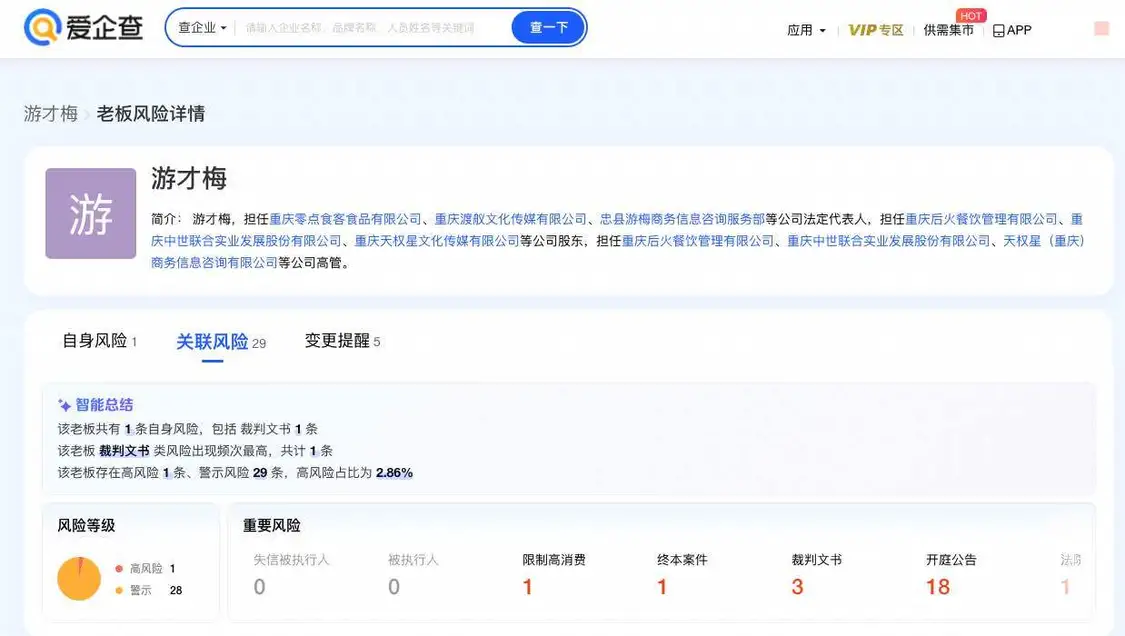Click the user avatar in the header
1125x636 pixels.
click(1101, 29)
